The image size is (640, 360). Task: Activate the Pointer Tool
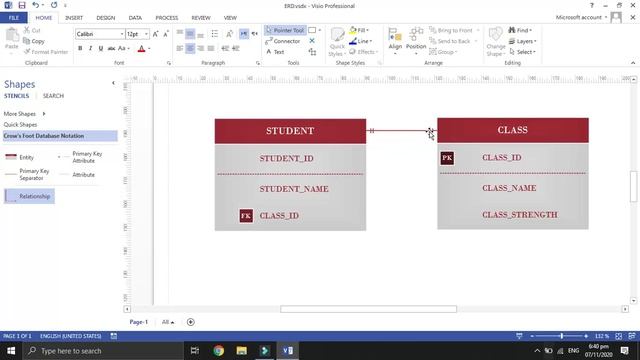coord(284,30)
